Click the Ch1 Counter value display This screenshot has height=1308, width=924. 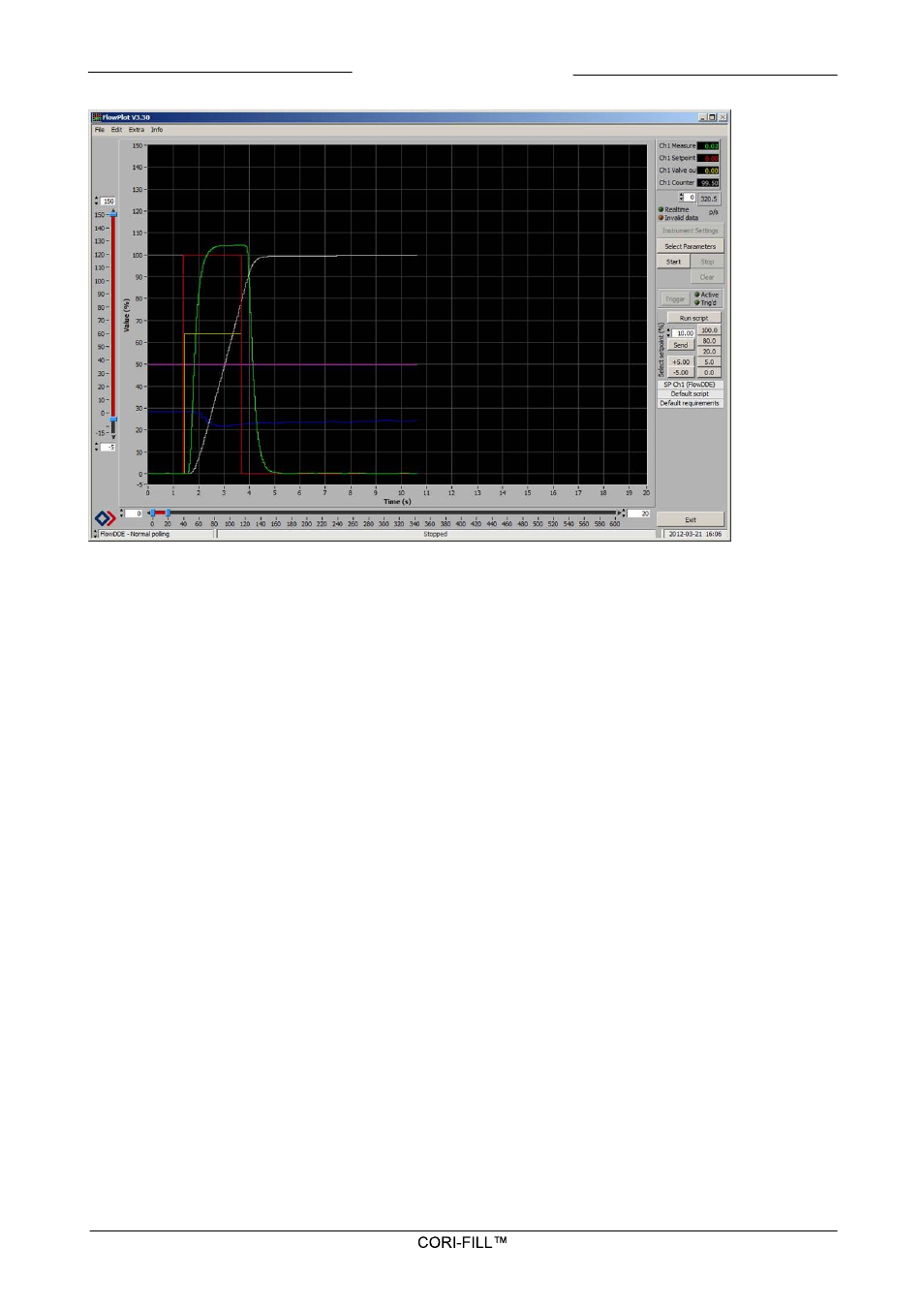(708, 183)
